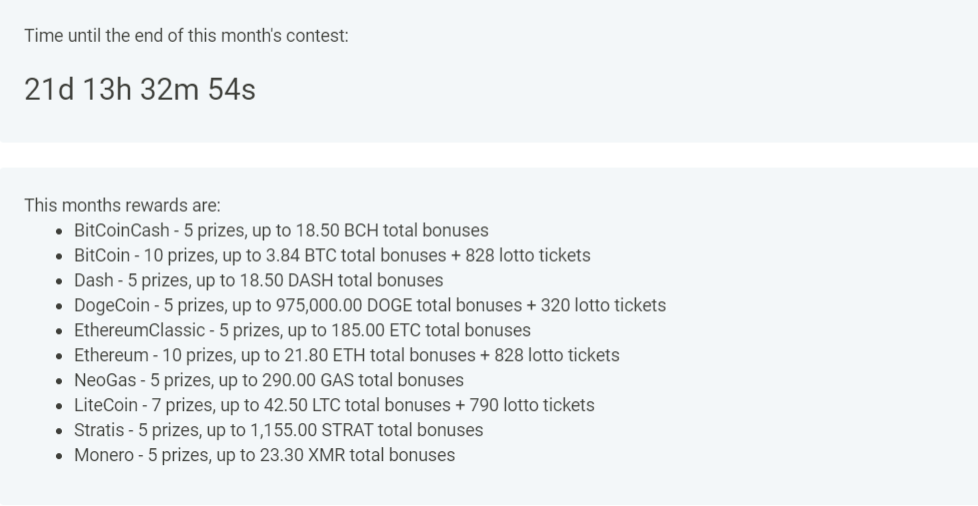This screenshot has width=978, height=506.
Task: Click the countdown timer 21d 13h 32m 54s
Action: tap(140, 89)
